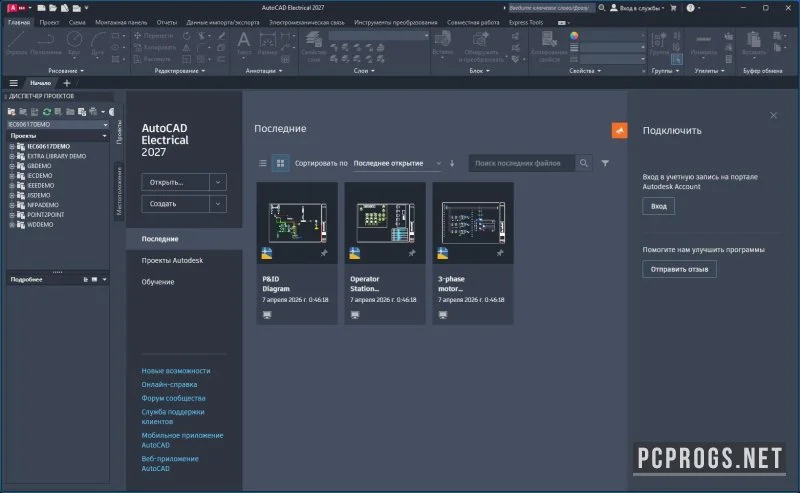Screen dimensions: 800x493
Task: Click the Move (Перенести) tool
Action: [153, 36]
